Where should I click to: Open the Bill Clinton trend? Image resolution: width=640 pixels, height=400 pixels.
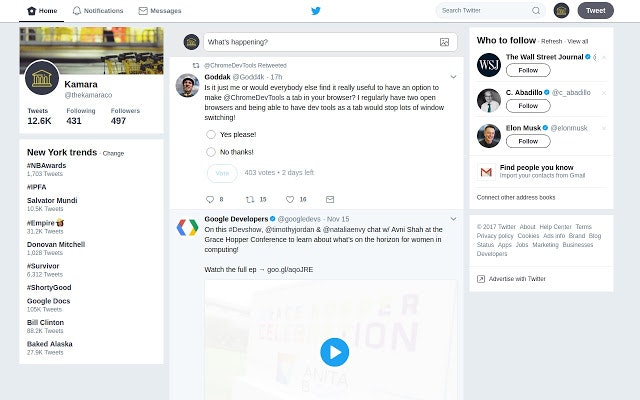[x=45, y=322]
